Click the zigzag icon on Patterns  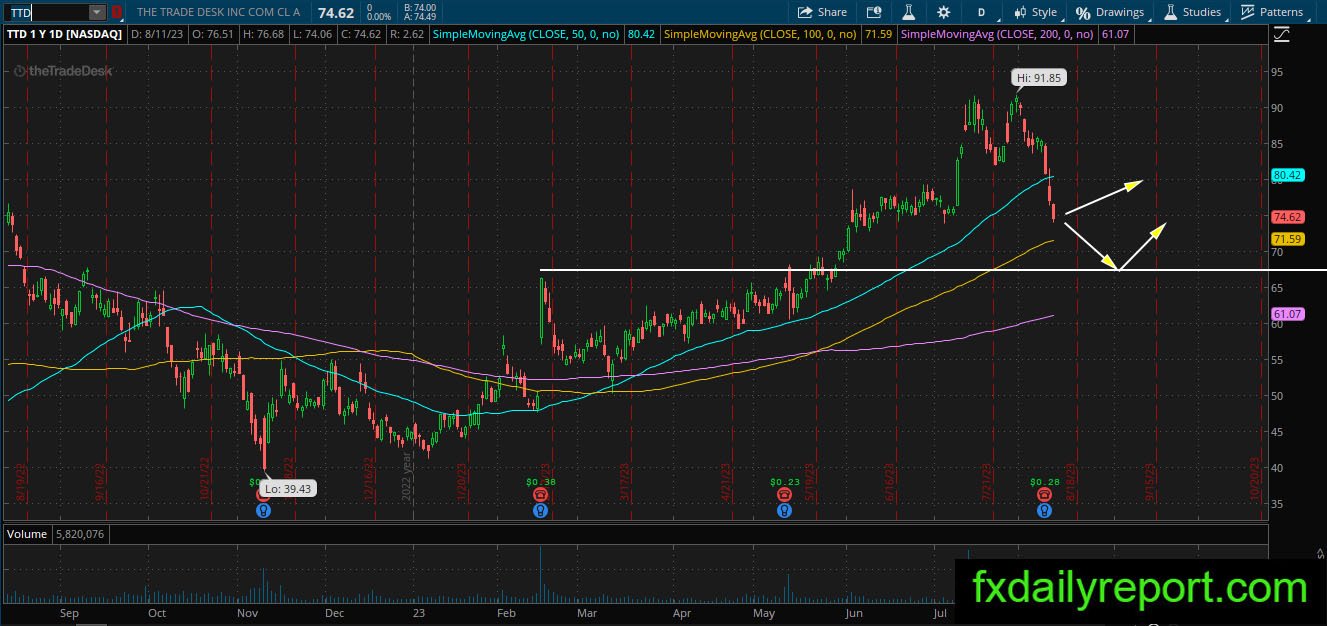(1248, 12)
